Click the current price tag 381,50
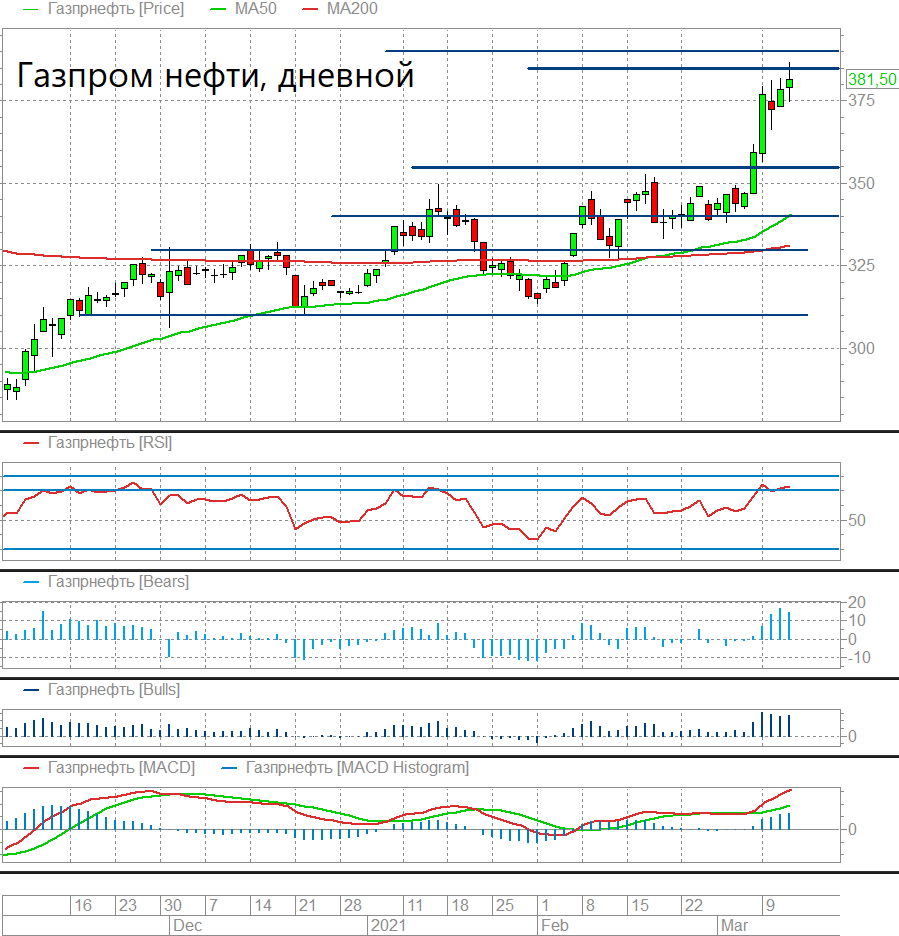The width and height of the screenshot is (899, 936). (x=872, y=79)
